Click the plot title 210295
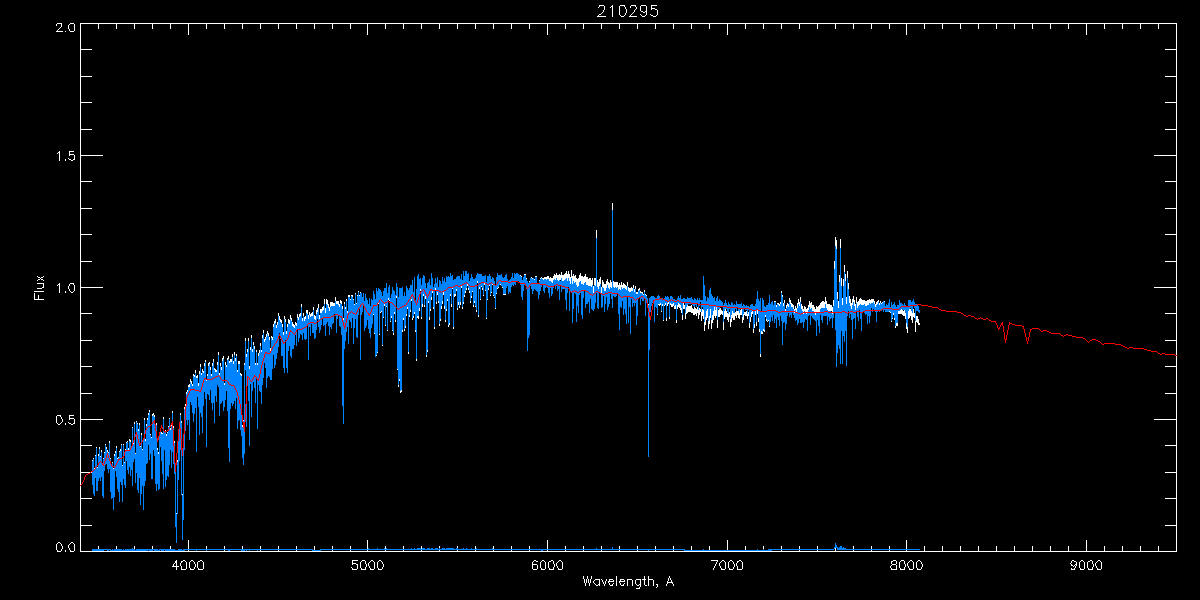Viewport: 1200px width, 600px height. tap(628, 10)
